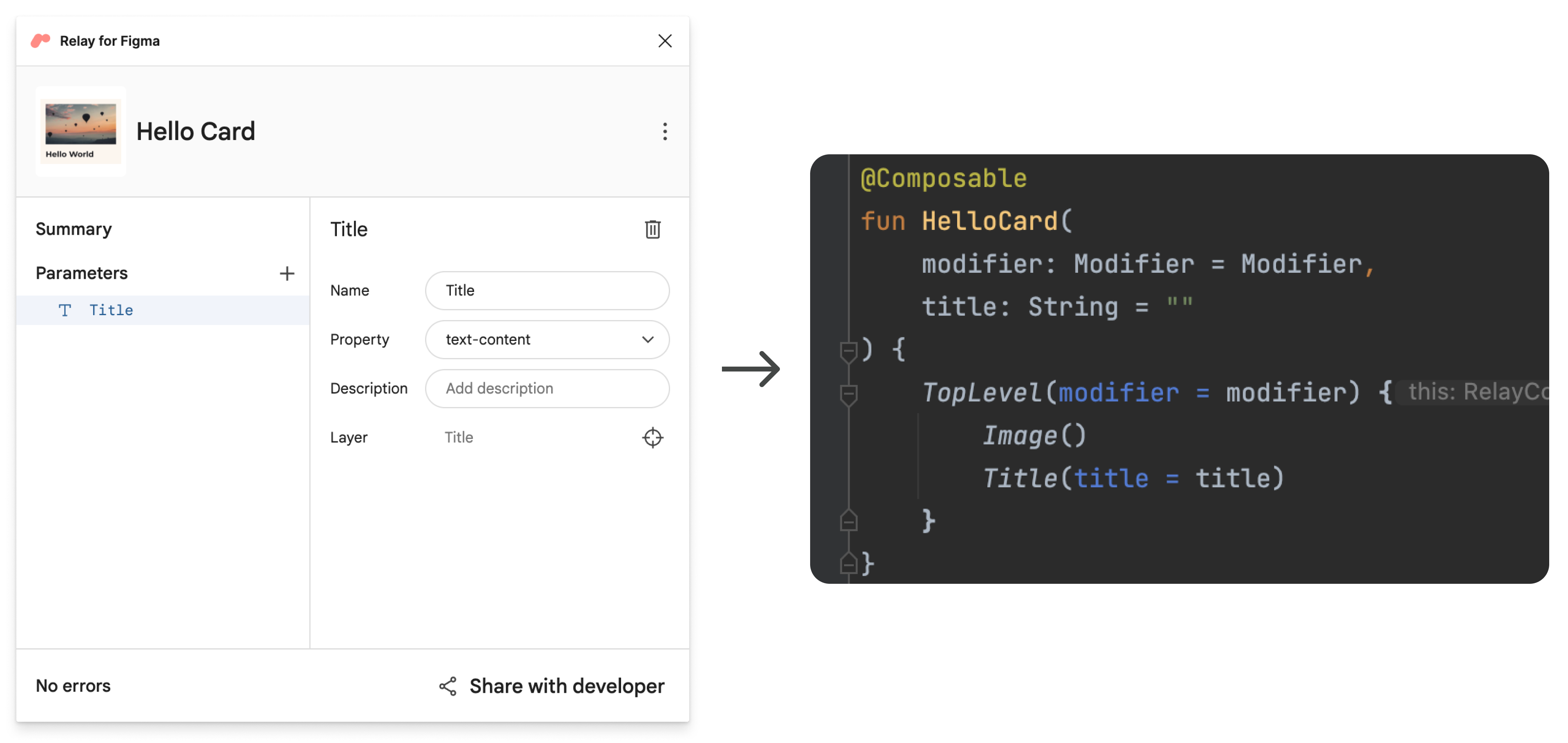The image size is (1568, 743).
Task: Click the Parameters tab label
Action: [82, 271]
